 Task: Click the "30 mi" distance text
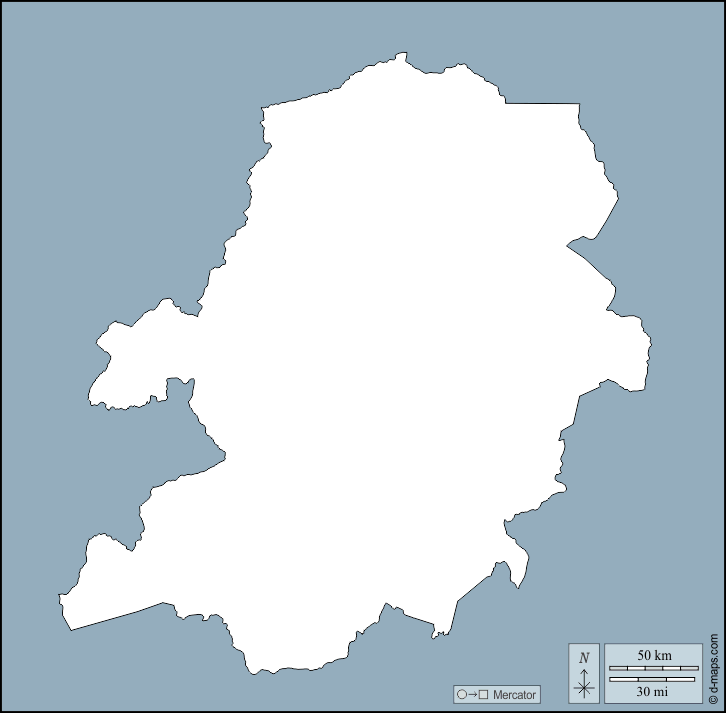653,691
